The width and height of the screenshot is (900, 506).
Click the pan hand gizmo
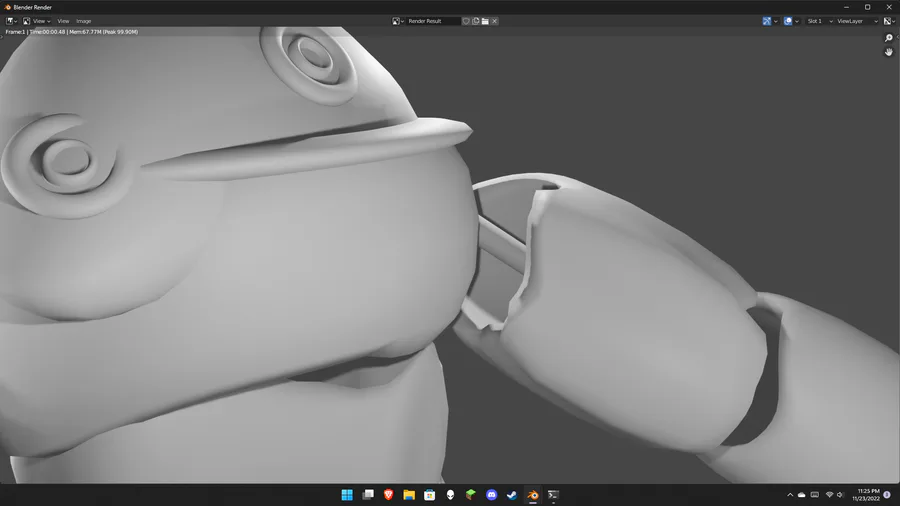point(889,52)
